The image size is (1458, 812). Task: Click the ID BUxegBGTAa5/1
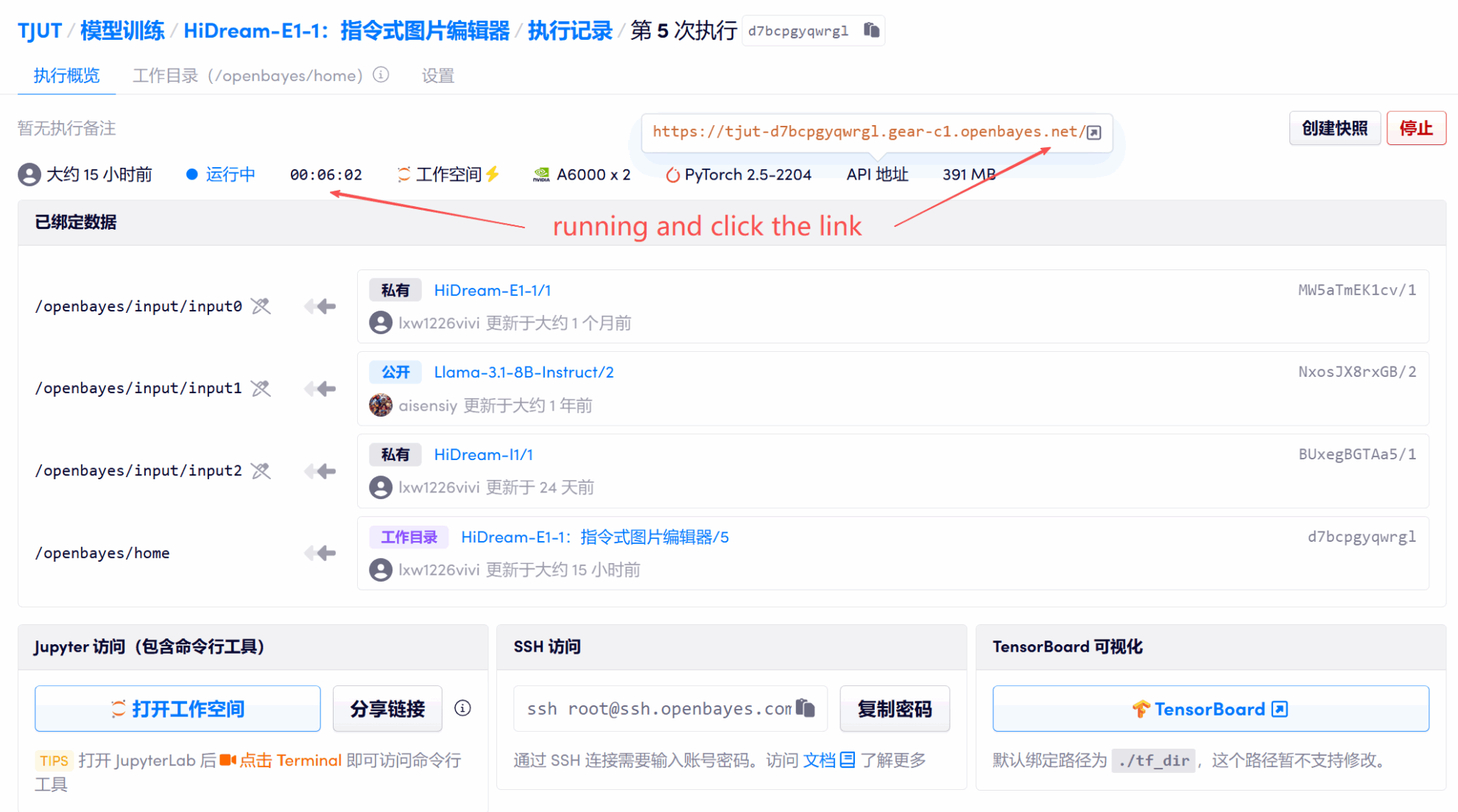click(1357, 454)
